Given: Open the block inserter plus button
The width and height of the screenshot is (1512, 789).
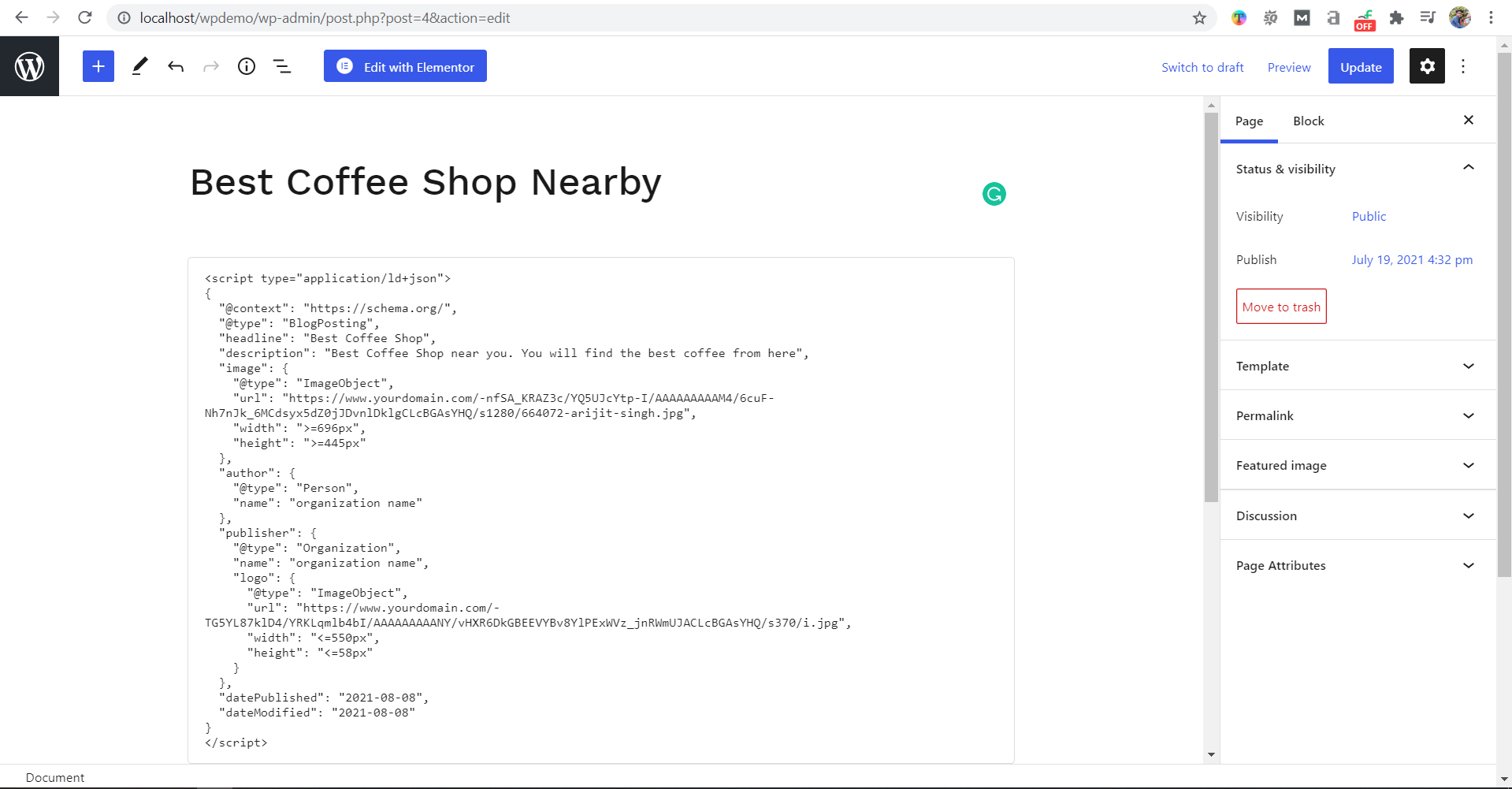Looking at the screenshot, I should tap(98, 66).
